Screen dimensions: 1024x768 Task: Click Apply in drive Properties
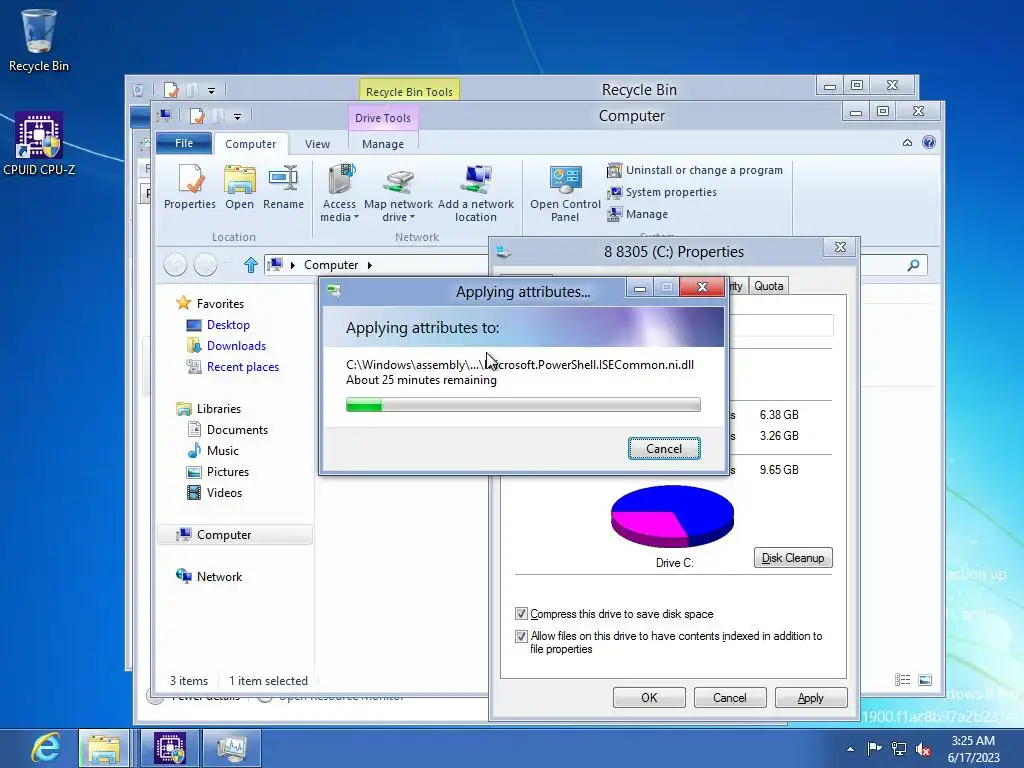[x=810, y=697]
